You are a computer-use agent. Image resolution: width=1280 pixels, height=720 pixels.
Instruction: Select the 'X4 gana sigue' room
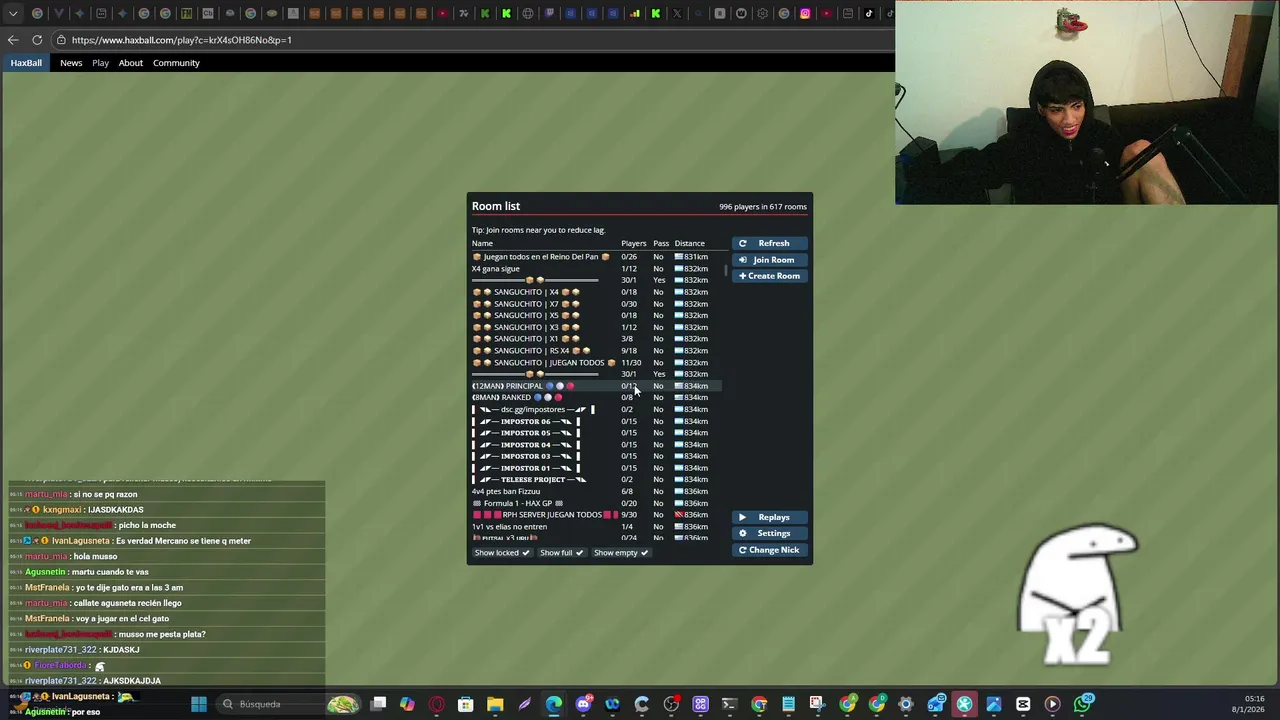[596, 268]
